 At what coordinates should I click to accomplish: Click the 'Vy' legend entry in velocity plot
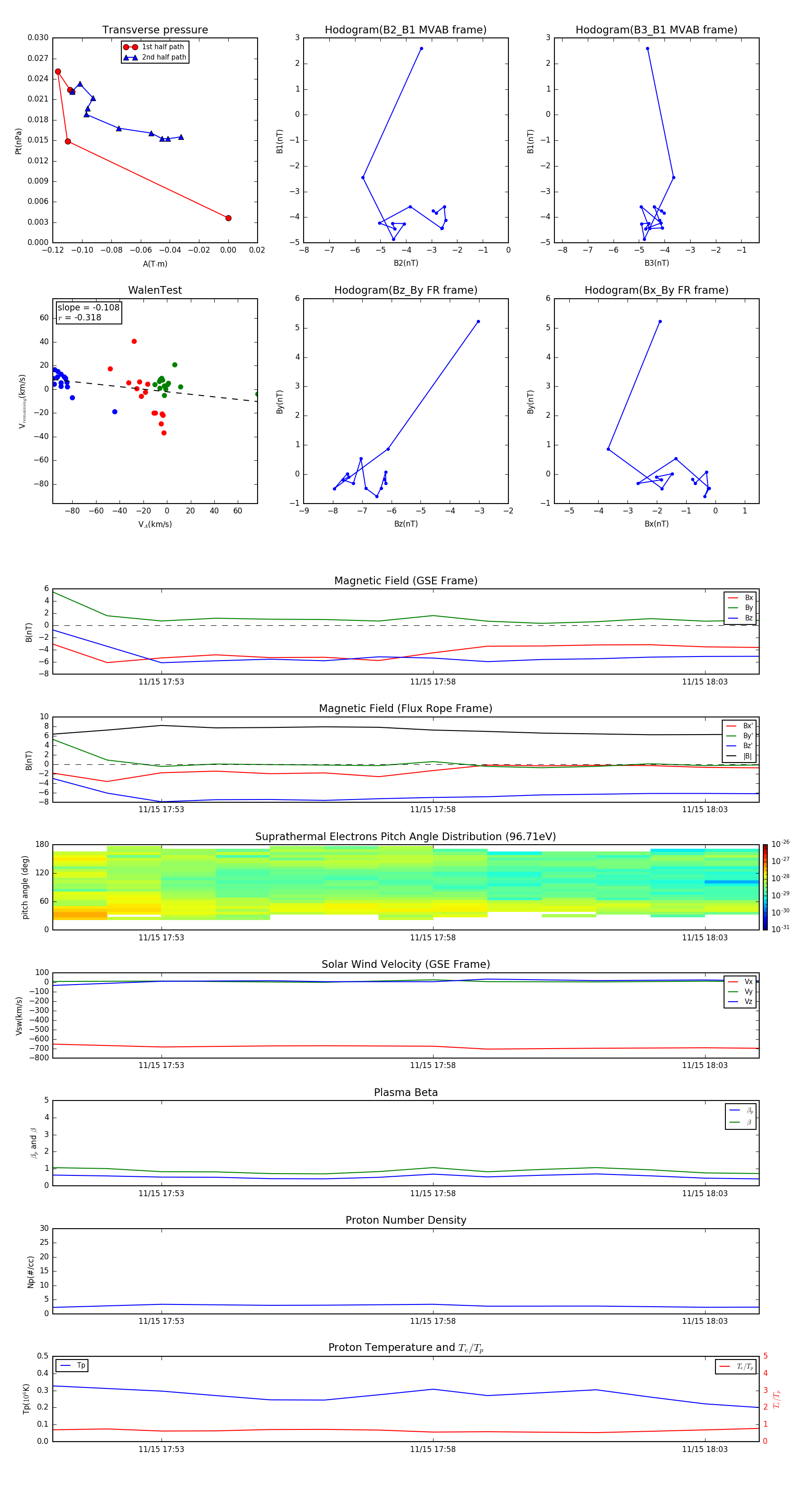click(740, 991)
